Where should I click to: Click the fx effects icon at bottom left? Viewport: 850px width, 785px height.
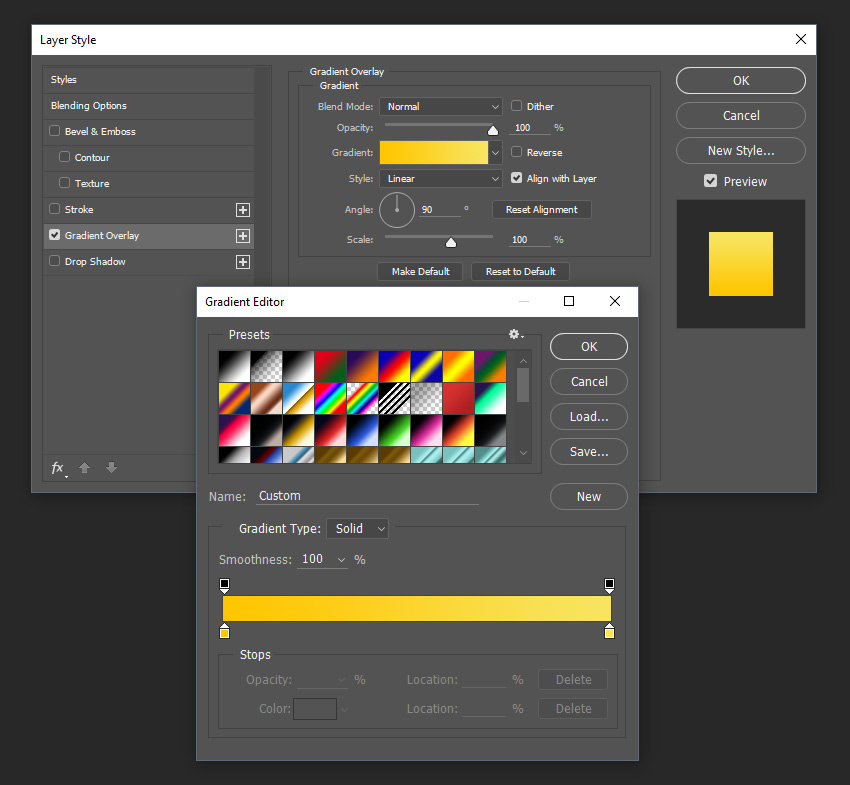(58, 468)
